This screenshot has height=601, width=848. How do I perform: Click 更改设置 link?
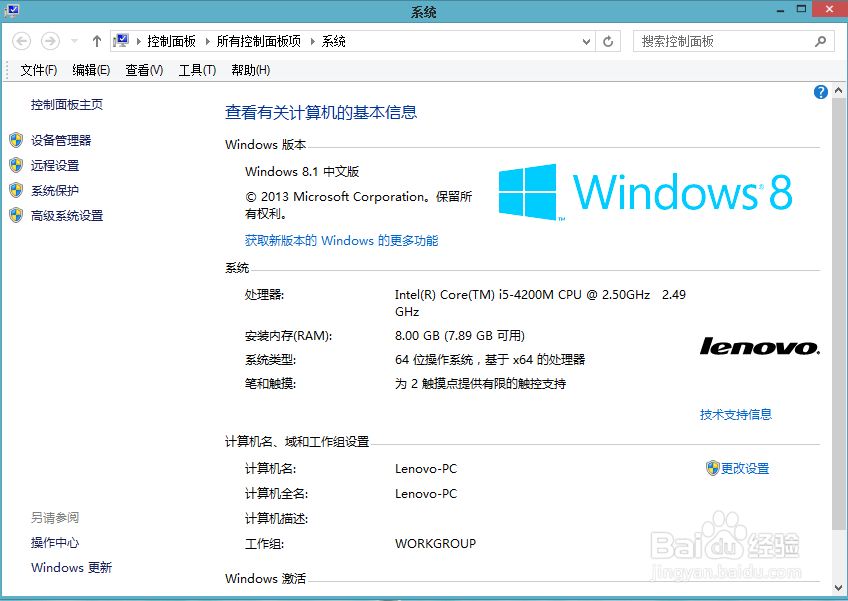coord(745,468)
